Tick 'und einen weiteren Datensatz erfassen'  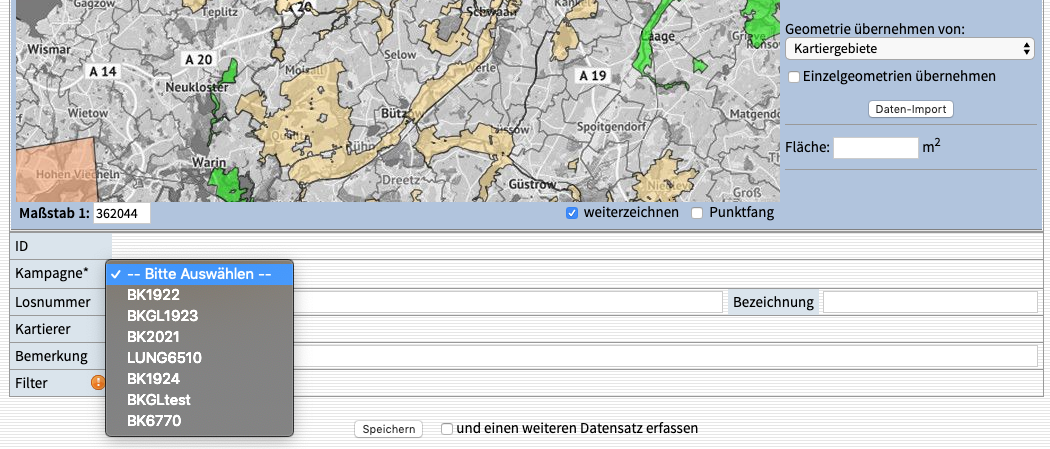pos(447,429)
